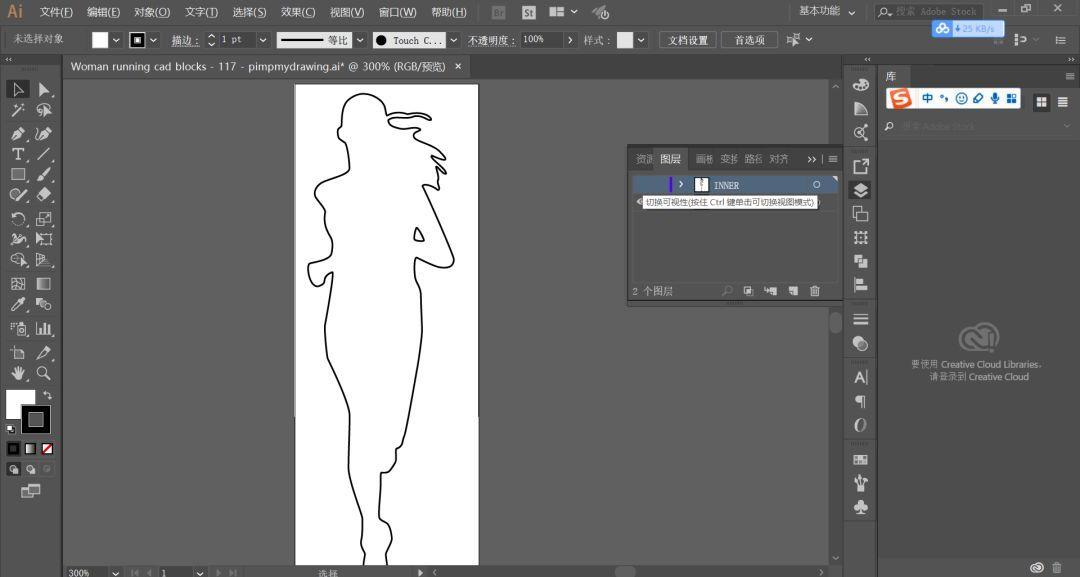Select the Column Graph tool
Viewport: 1080px width, 577px height.
[44, 329]
